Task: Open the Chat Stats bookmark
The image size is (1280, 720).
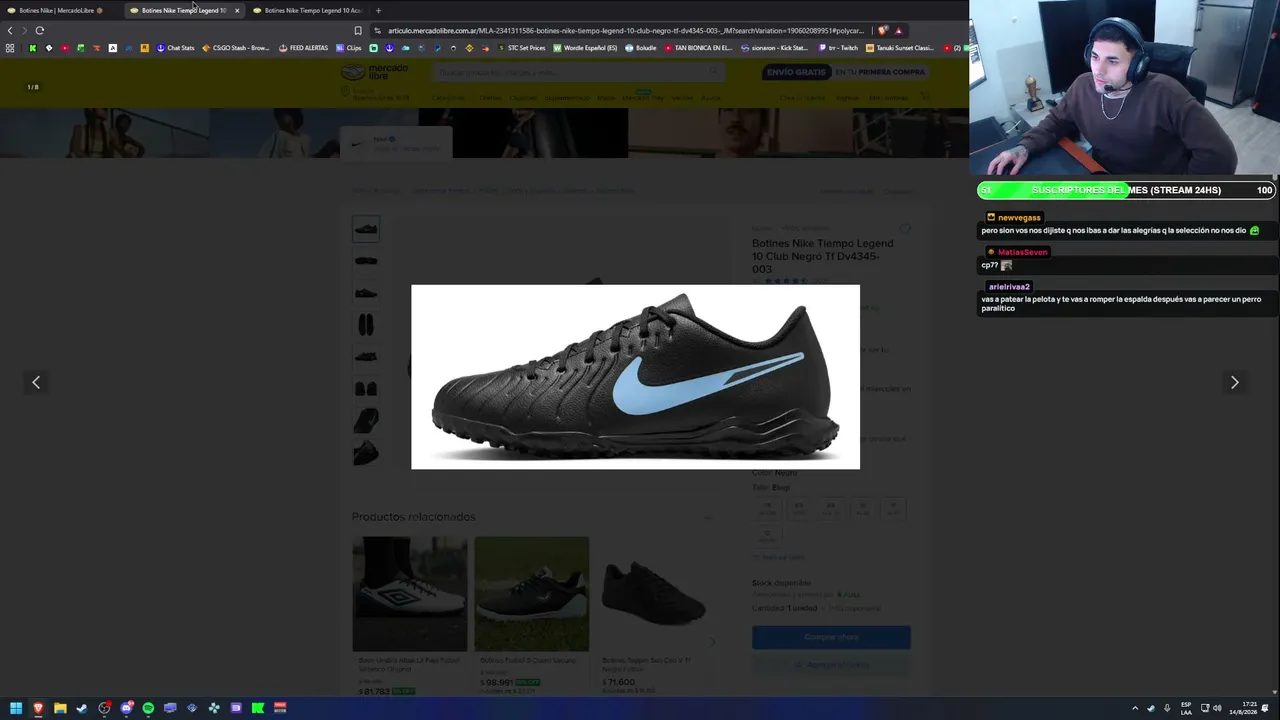Action: click(175, 48)
